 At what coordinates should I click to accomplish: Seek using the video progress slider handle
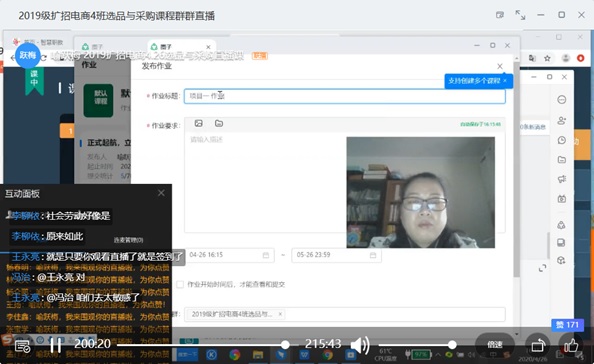[285, 345]
